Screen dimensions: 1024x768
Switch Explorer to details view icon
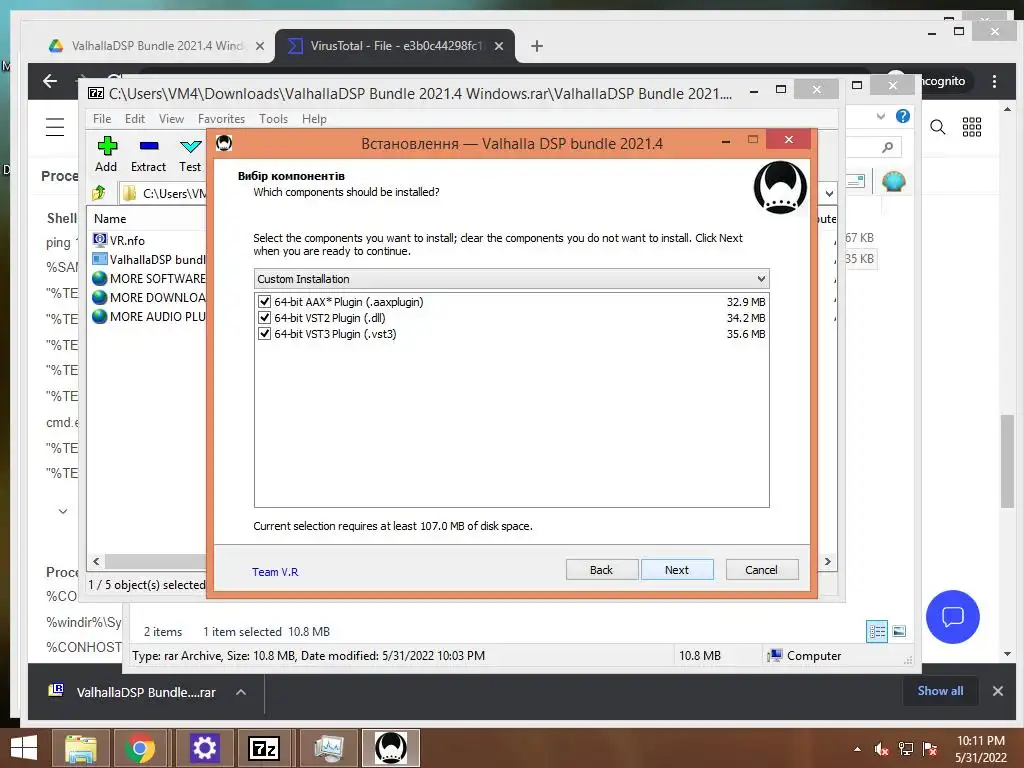[877, 631]
